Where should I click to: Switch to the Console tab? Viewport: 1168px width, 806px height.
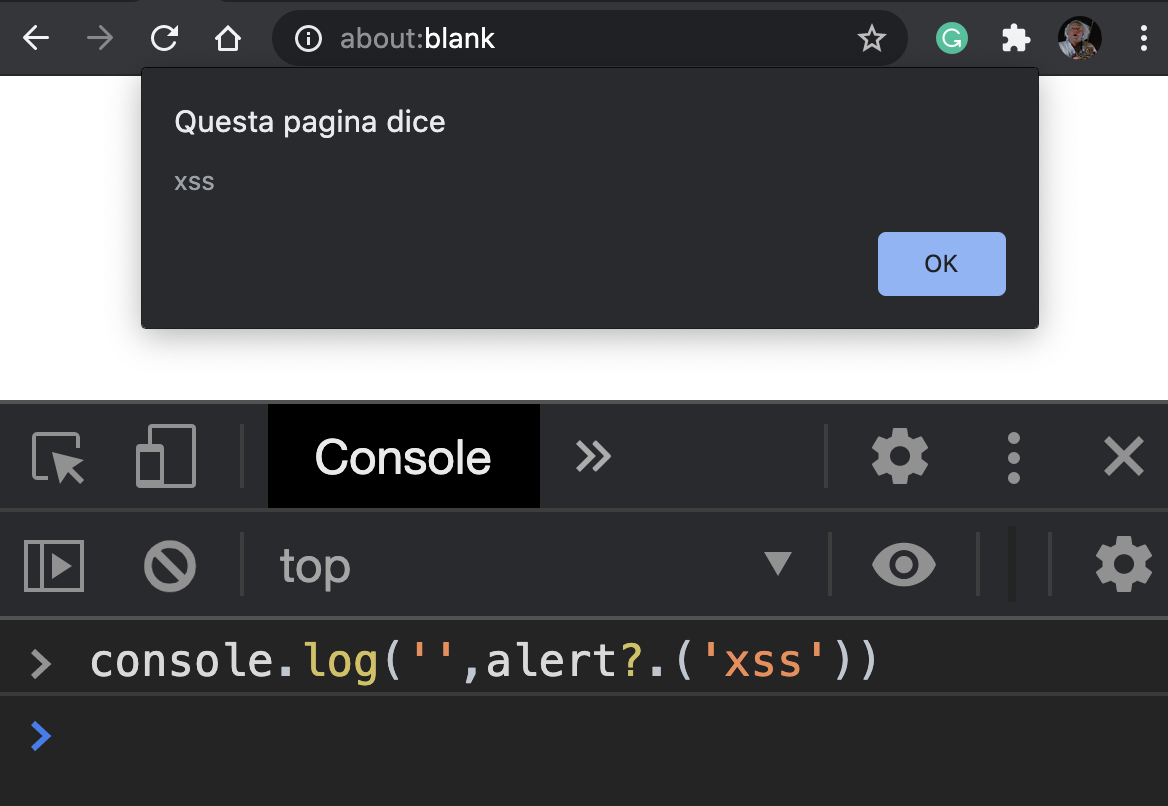(403, 456)
